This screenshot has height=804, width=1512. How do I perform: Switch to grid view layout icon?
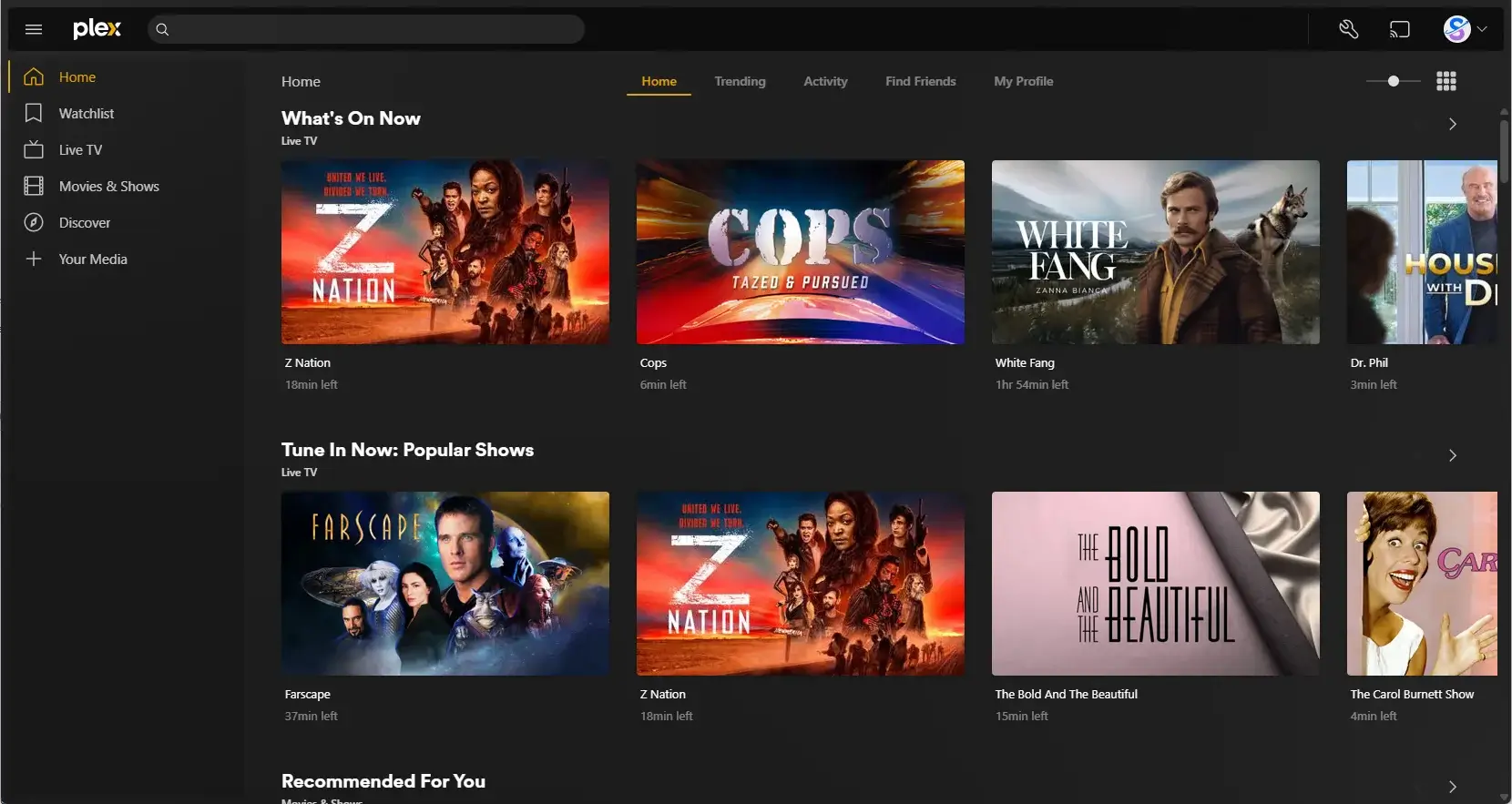[x=1446, y=81]
